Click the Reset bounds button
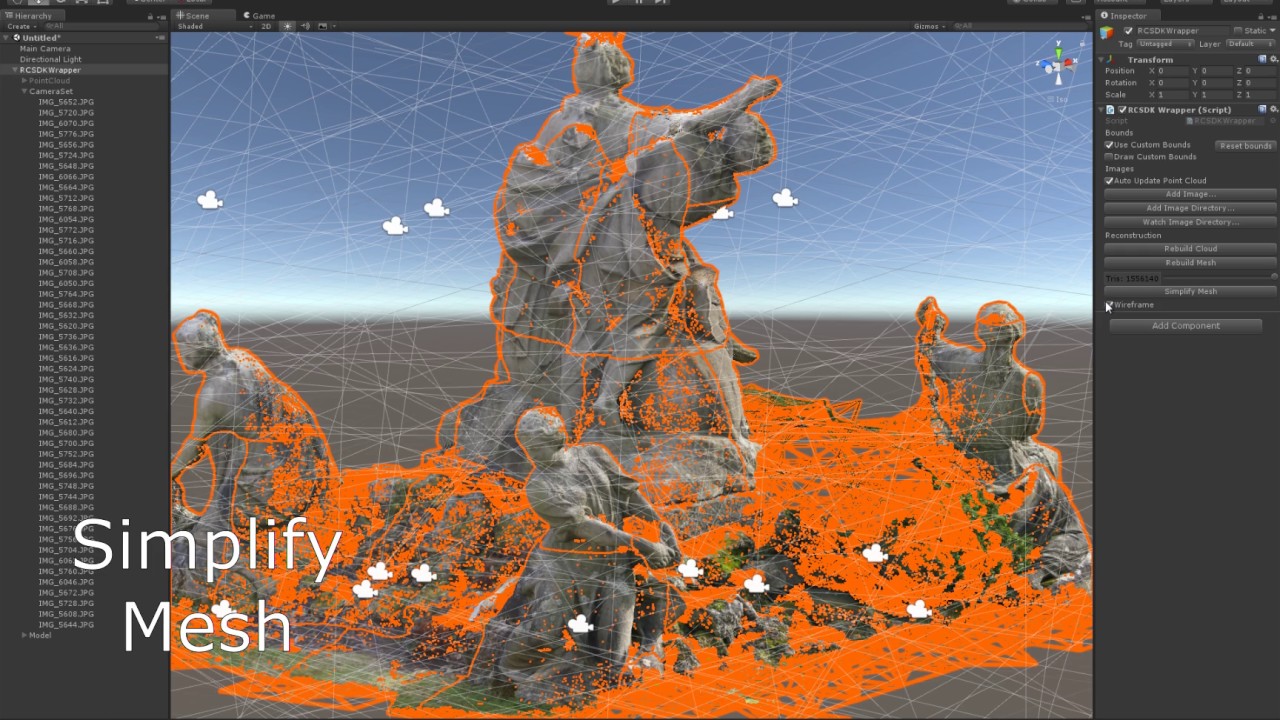1280x720 pixels. pyautogui.click(x=1245, y=146)
